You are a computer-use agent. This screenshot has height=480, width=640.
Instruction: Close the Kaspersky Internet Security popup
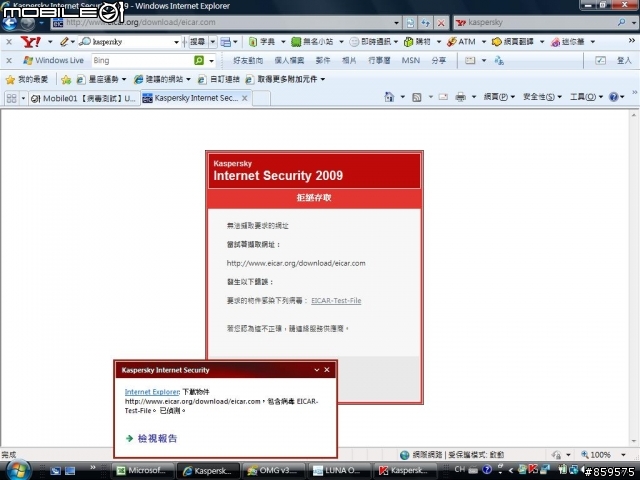click(x=327, y=370)
